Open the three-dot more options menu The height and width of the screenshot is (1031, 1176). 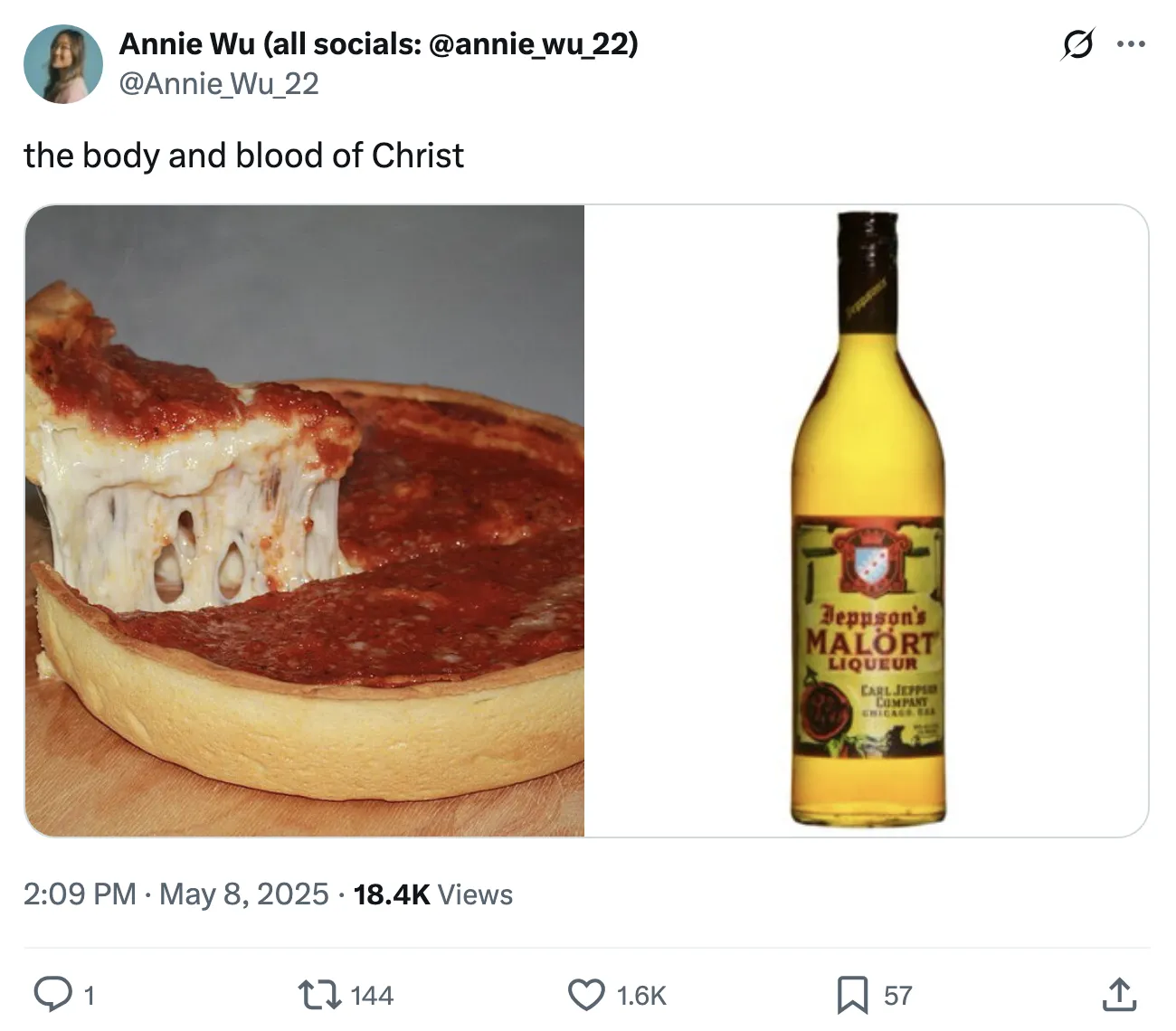[x=1131, y=43]
